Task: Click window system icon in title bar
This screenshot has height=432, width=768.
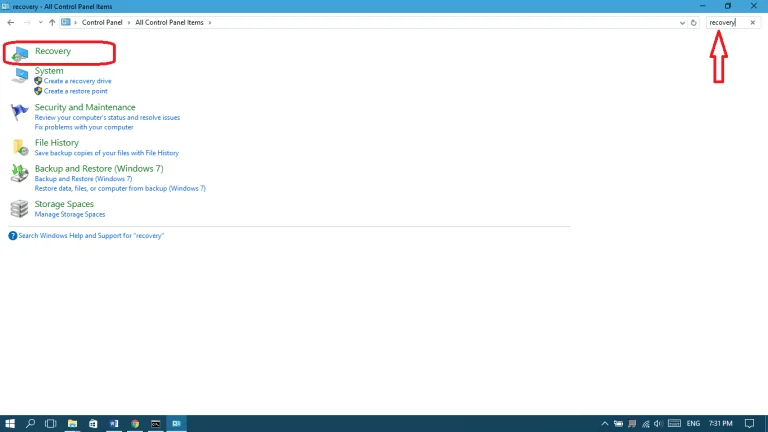Action: (x=5, y=6)
